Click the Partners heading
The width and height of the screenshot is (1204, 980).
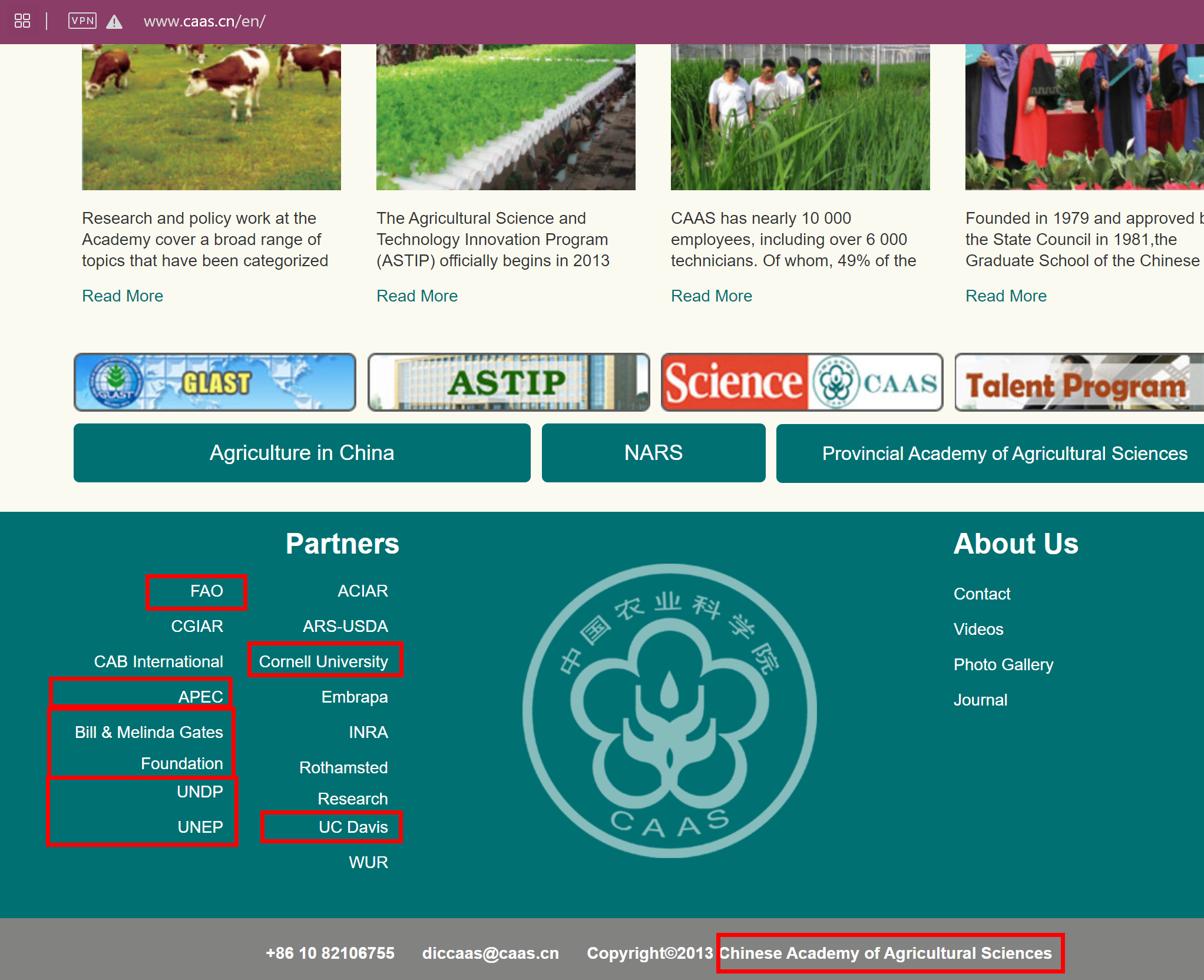[343, 543]
